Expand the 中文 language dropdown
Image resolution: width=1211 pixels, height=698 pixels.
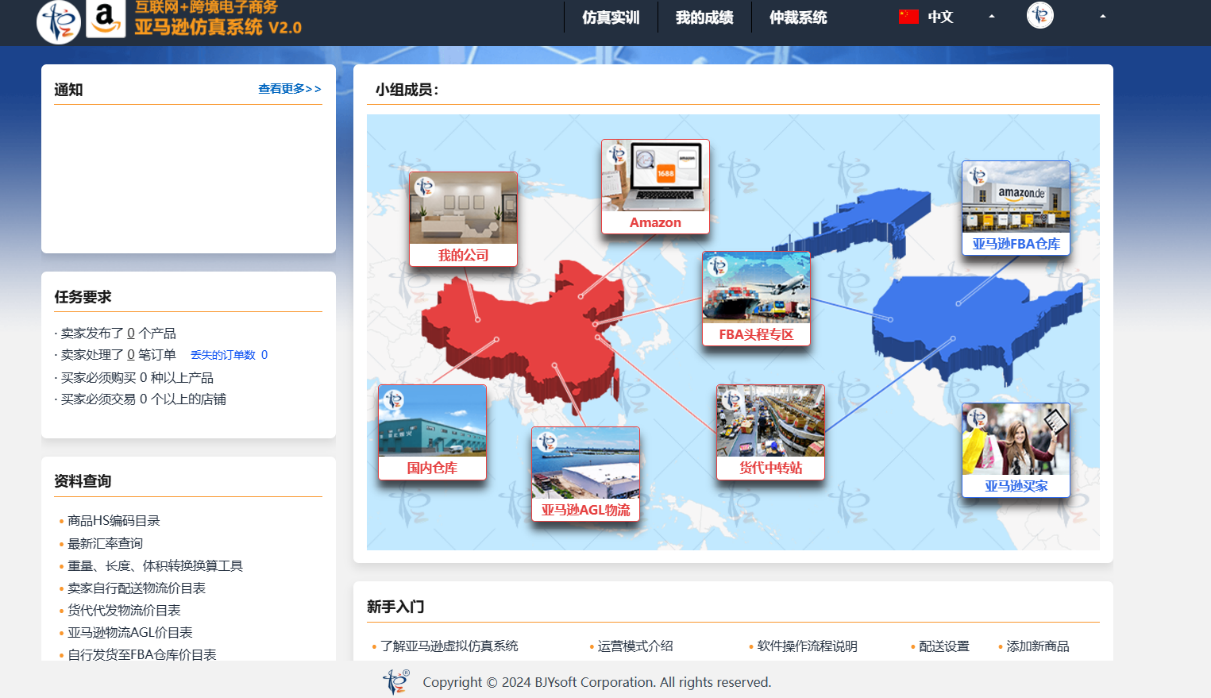point(991,17)
